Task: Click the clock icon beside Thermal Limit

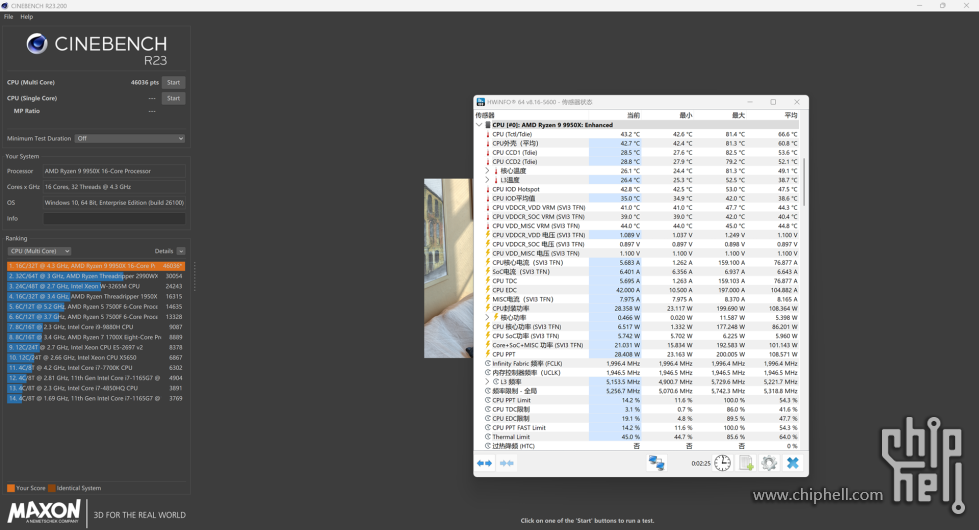Action: (488, 437)
